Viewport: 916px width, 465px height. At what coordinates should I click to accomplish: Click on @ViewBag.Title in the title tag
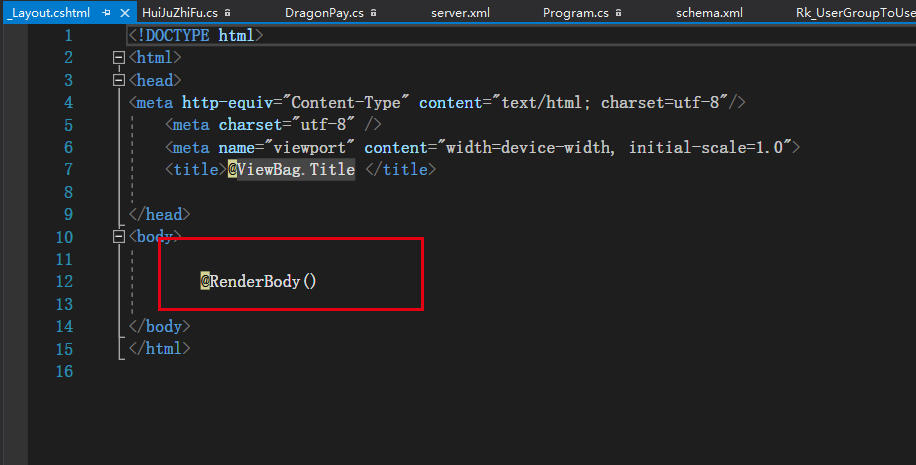pyautogui.click(x=291, y=169)
